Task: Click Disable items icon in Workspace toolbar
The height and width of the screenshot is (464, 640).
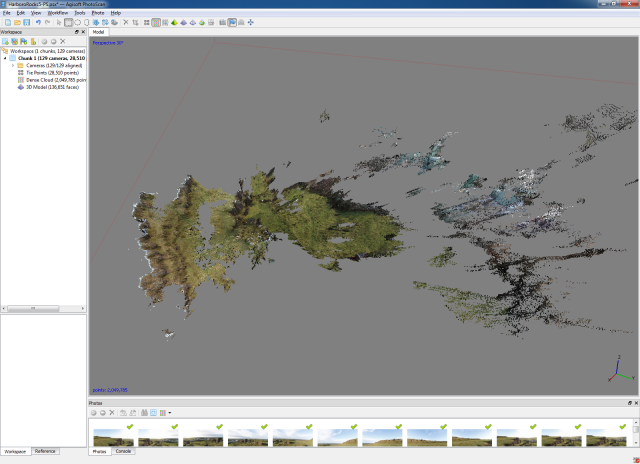Action: coord(53,41)
